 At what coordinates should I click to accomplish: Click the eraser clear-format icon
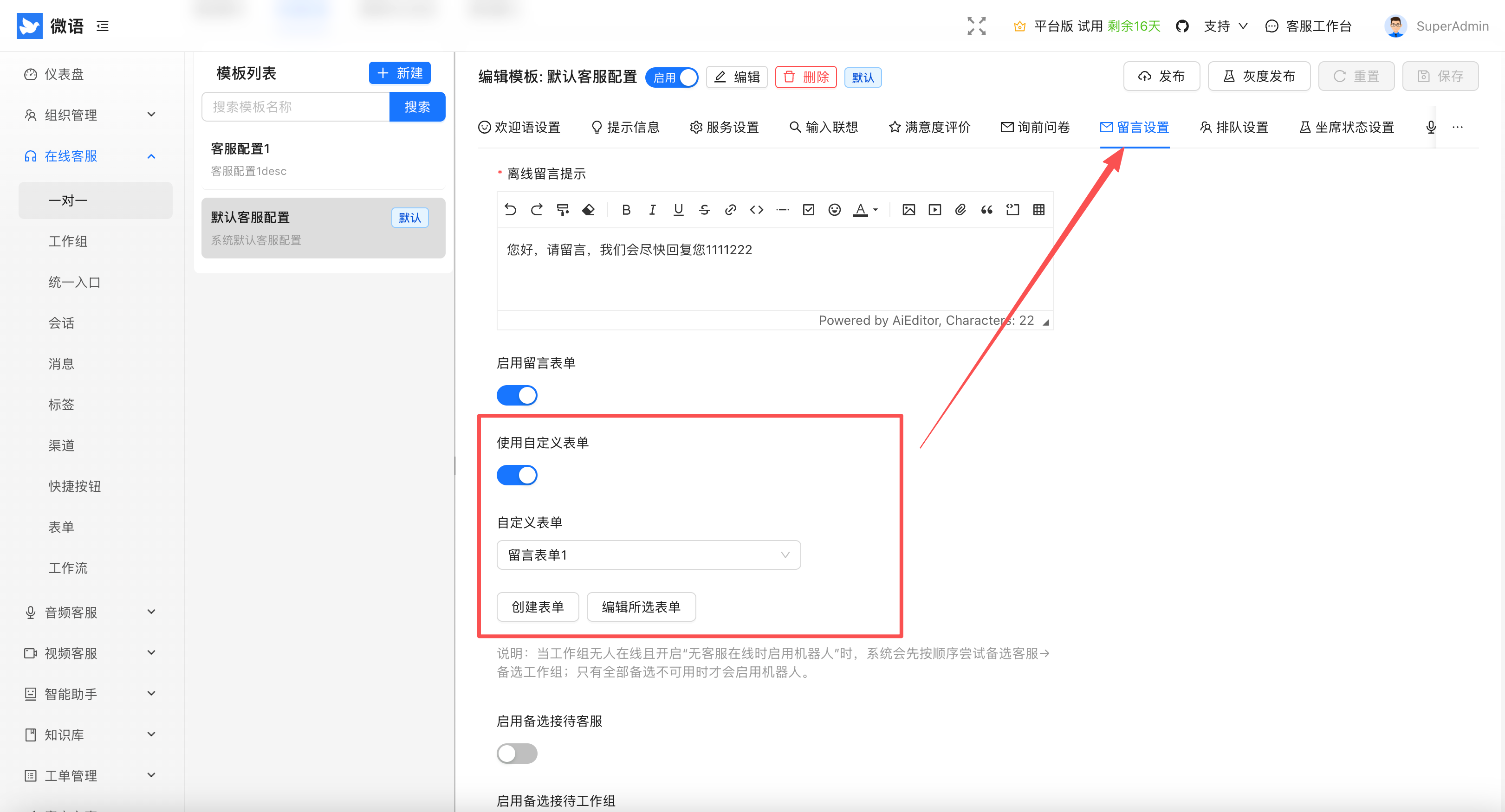[588, 210]
